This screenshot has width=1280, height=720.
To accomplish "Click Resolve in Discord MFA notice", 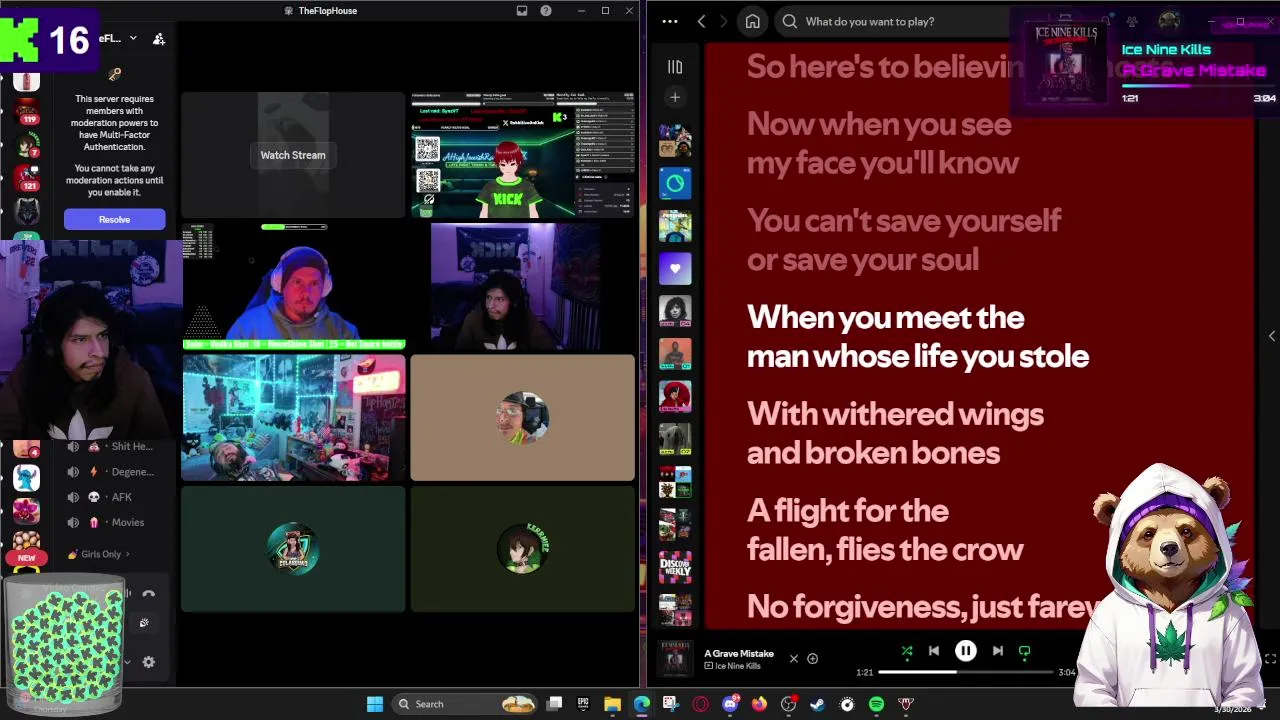I will pyautogui.click(x=114, y=219).
